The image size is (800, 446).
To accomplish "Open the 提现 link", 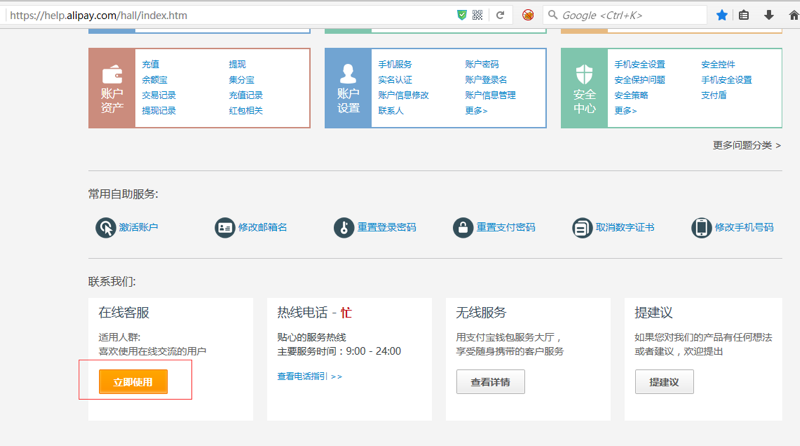I will [x=237, y=64].
